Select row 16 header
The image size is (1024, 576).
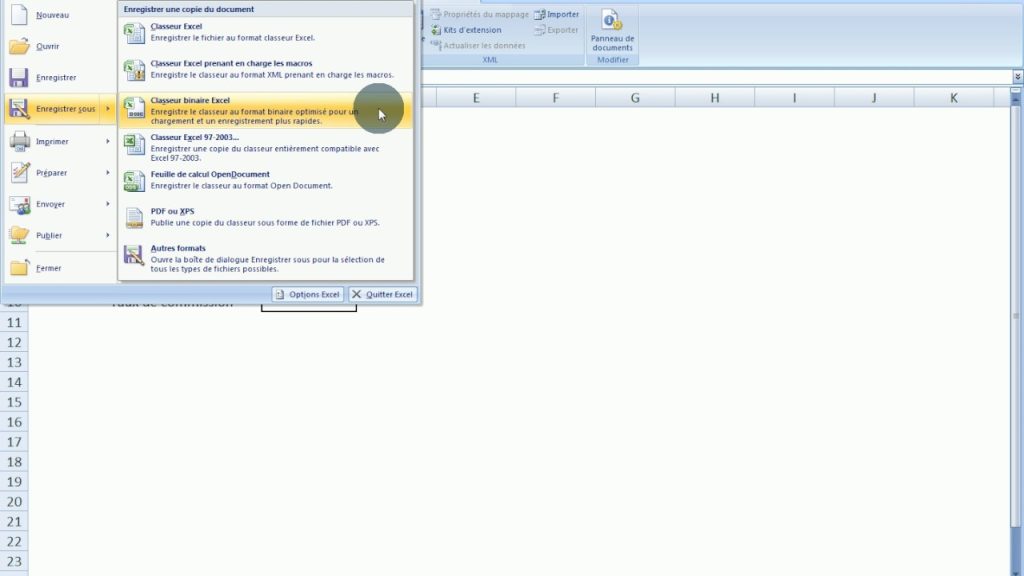coord(14,422)
